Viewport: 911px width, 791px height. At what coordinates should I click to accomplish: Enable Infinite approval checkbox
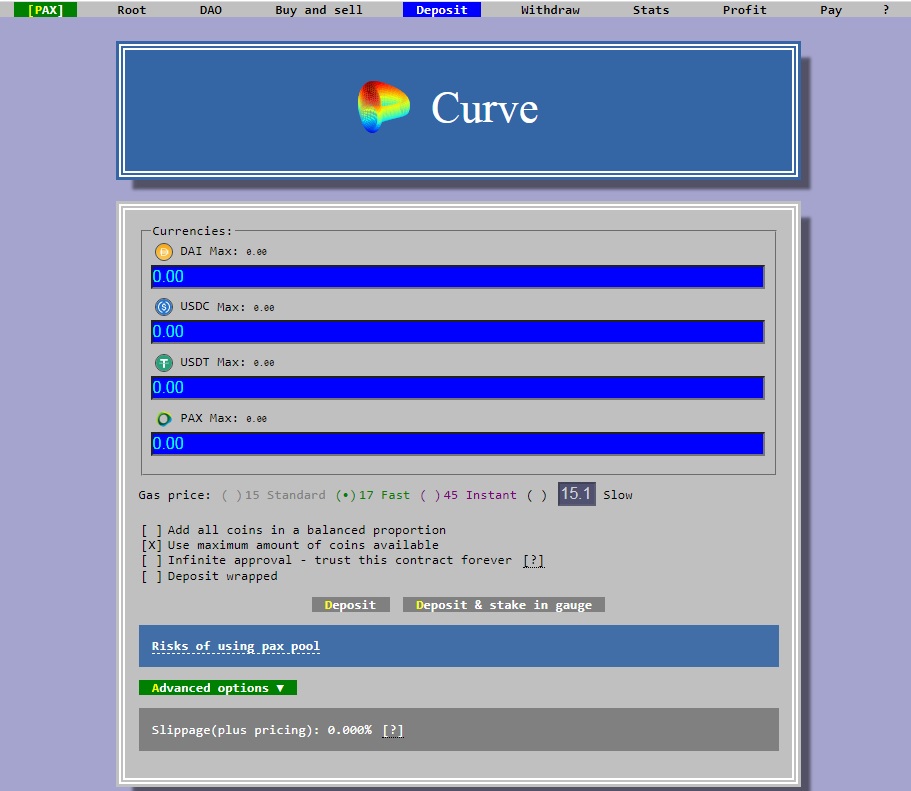point(151,560)
